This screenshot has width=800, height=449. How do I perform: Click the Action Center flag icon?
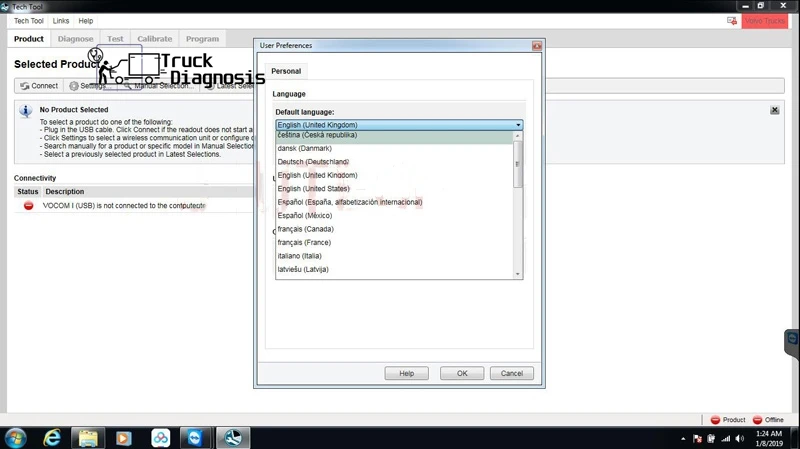click(697, 439)
